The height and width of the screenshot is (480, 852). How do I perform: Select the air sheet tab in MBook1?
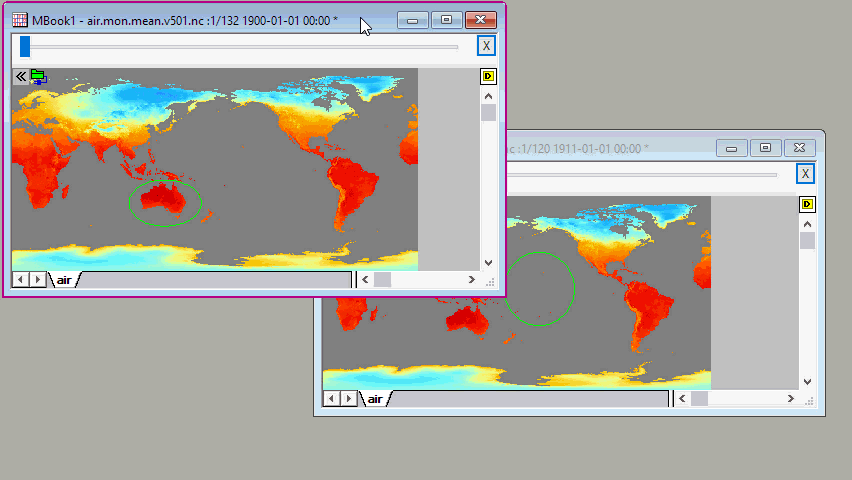65,280
